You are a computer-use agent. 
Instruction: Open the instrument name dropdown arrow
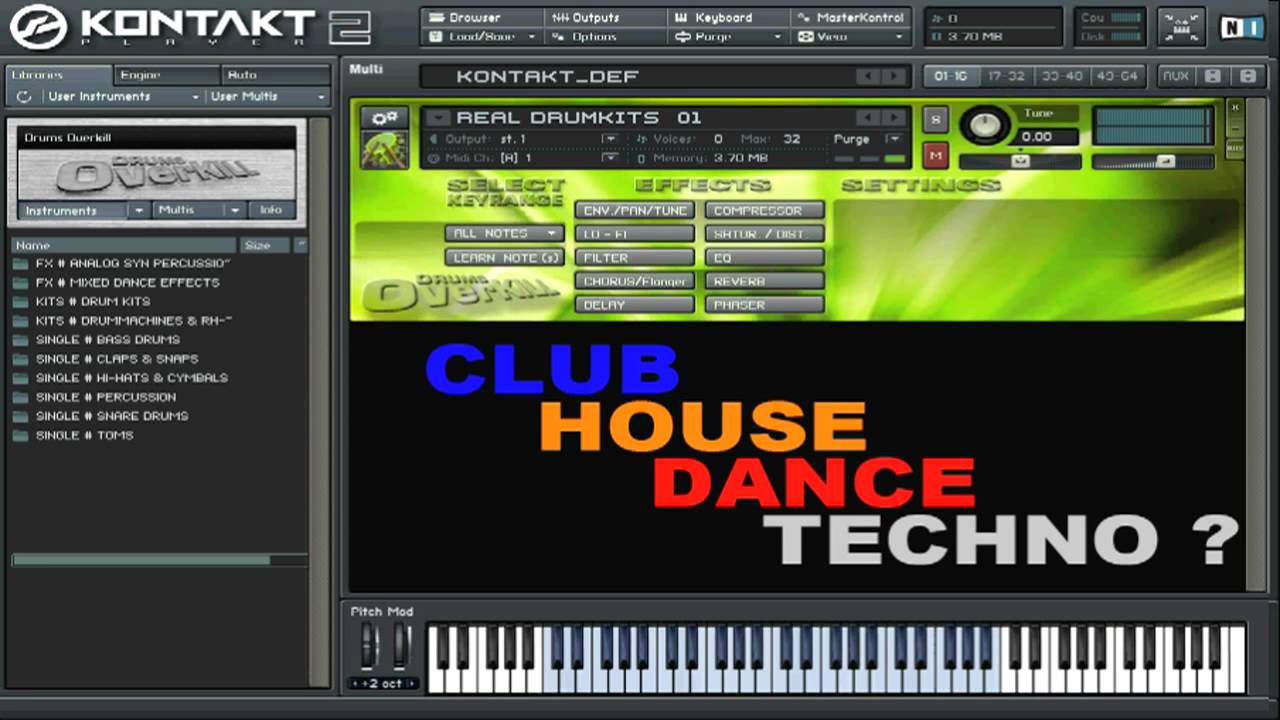point(438,118)
